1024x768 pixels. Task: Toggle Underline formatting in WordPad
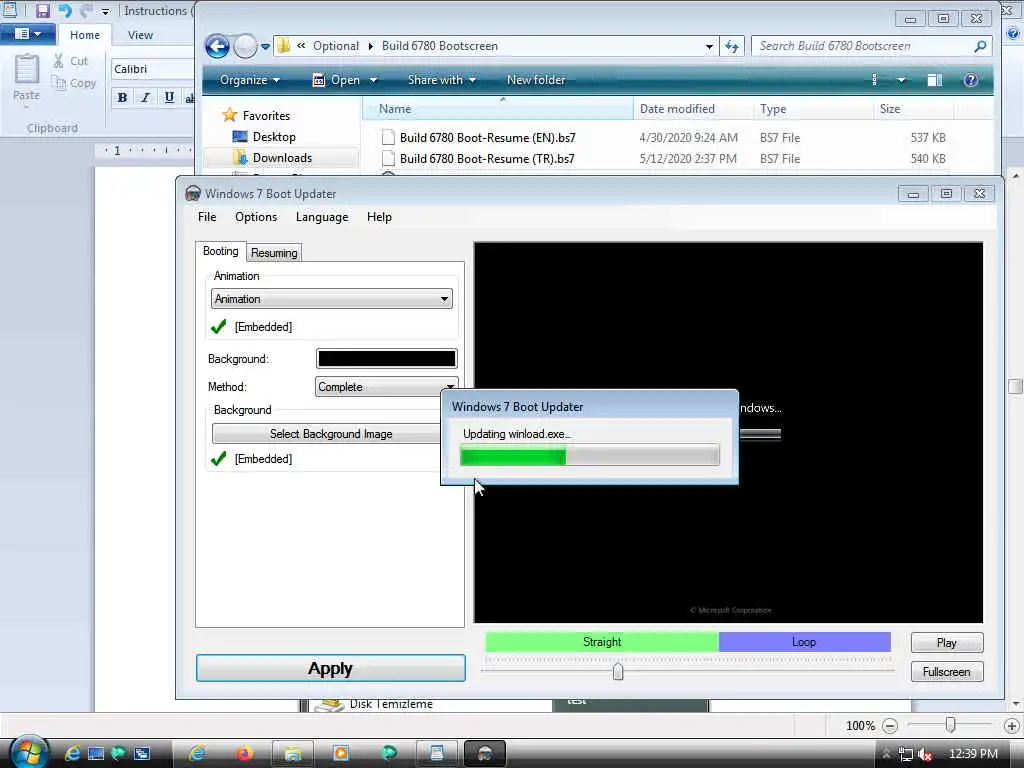[169, 98]
